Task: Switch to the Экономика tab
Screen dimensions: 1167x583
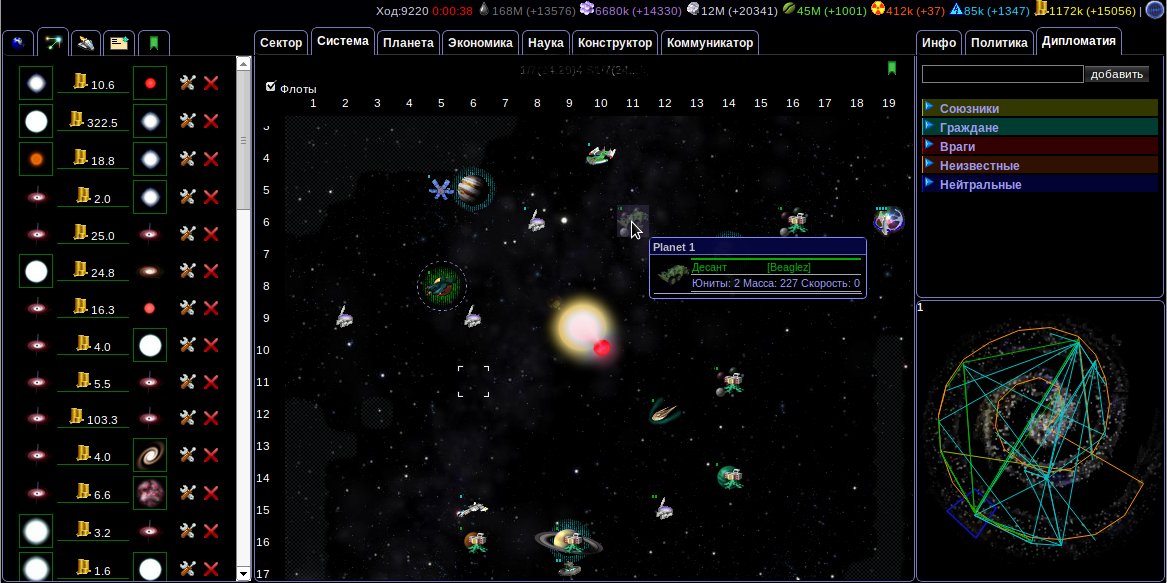Action: point(480,43)
